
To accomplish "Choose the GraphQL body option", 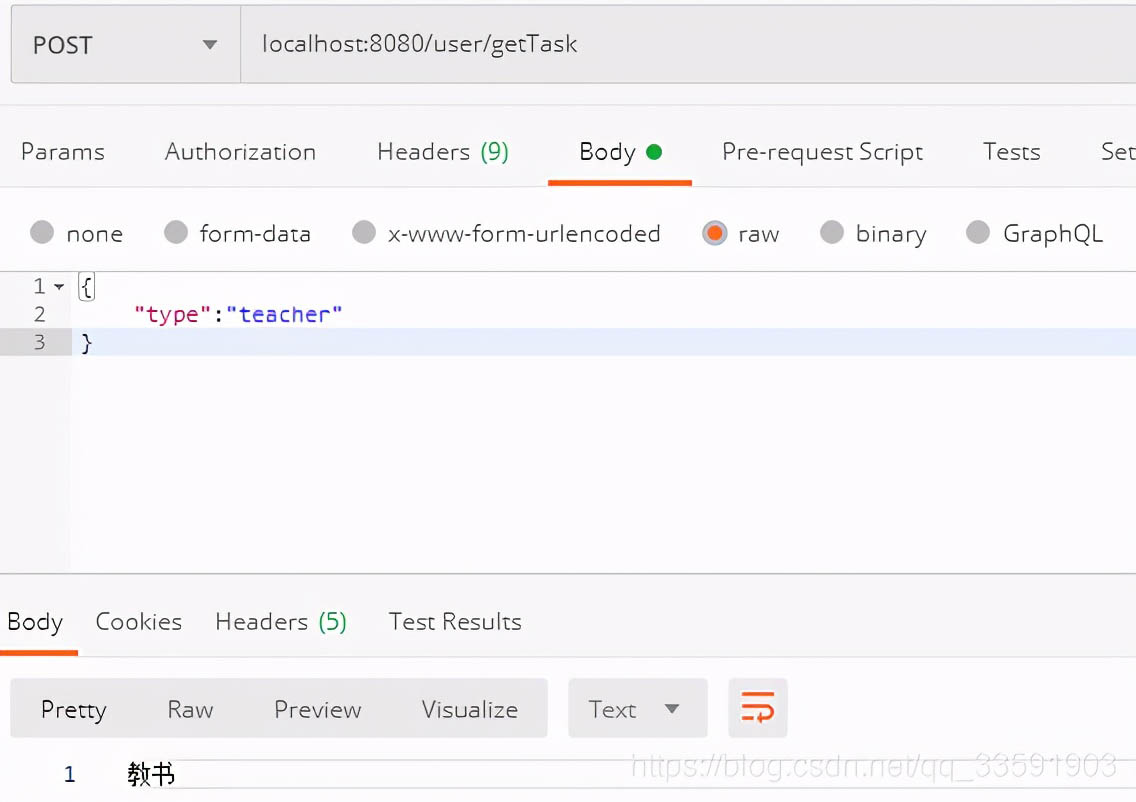I will click(978, 233).
